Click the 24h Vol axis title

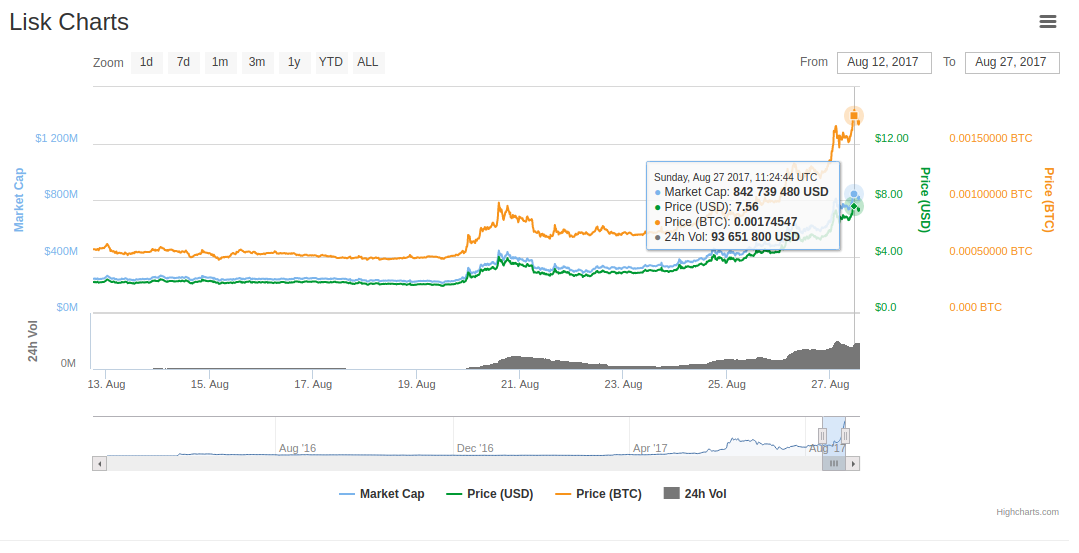32,341
